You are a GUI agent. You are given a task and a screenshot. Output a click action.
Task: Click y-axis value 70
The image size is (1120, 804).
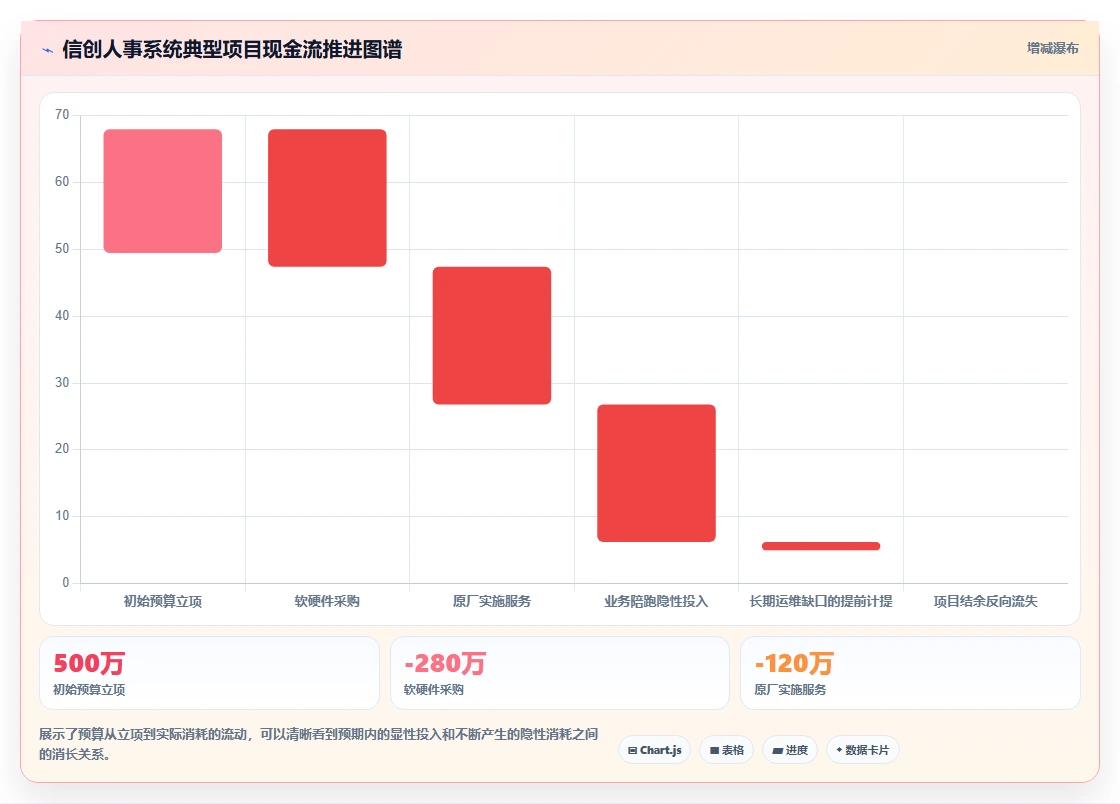(x=62, y=115)
